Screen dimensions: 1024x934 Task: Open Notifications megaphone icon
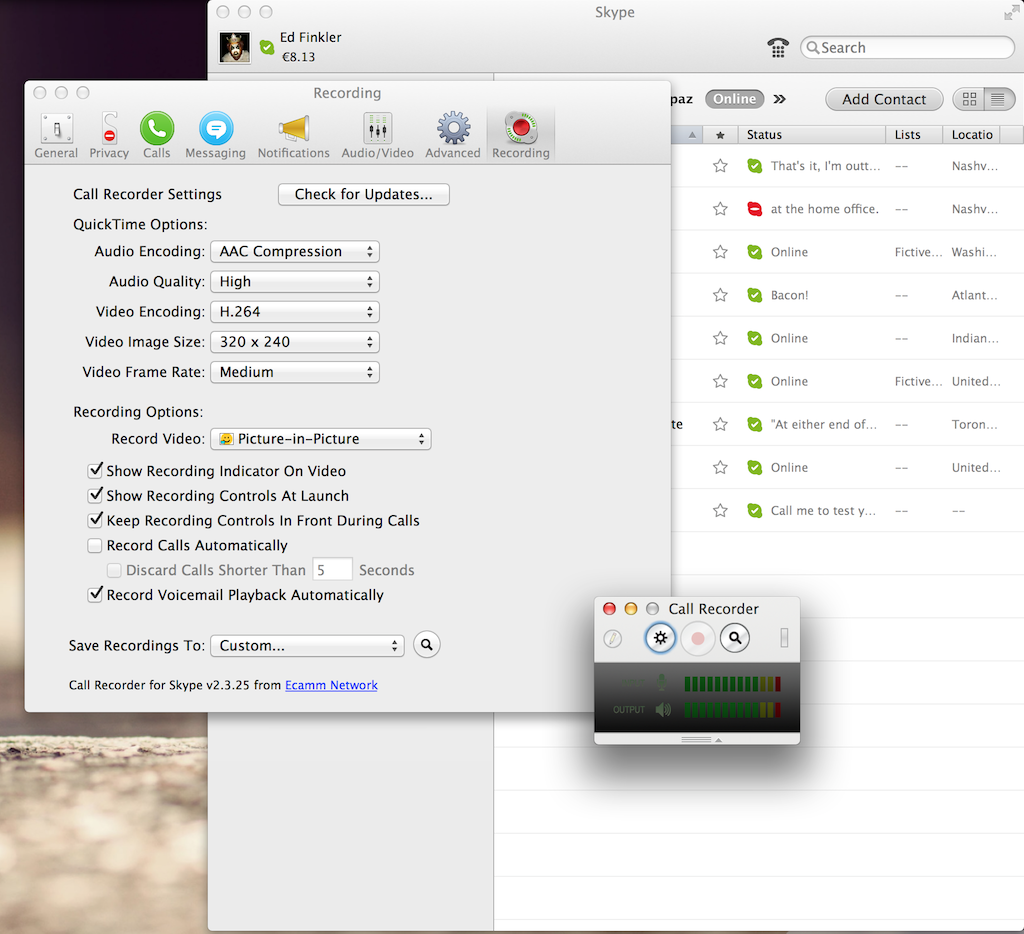point(294,128)
